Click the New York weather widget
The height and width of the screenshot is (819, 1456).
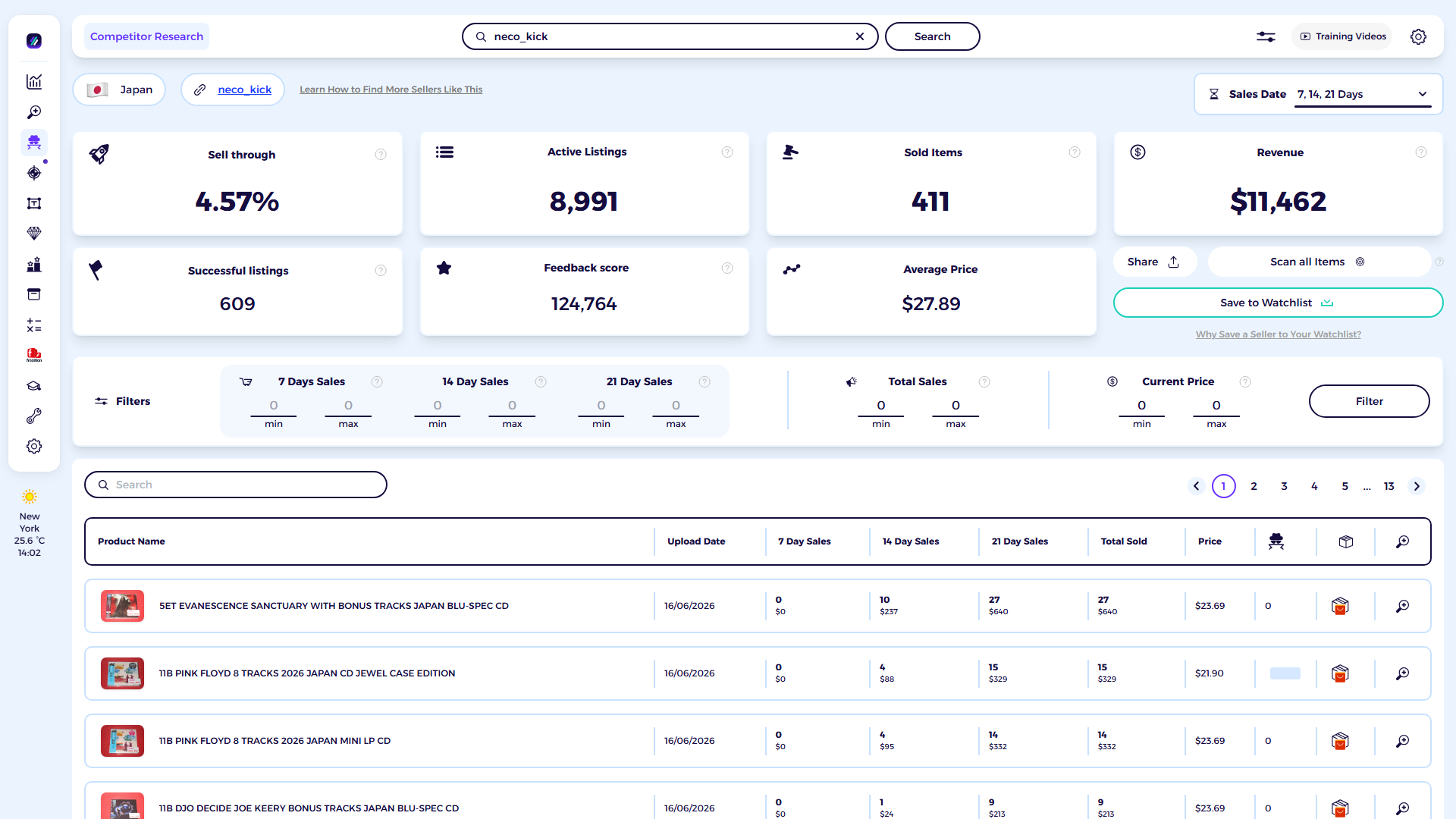click(x=30, y=524)
